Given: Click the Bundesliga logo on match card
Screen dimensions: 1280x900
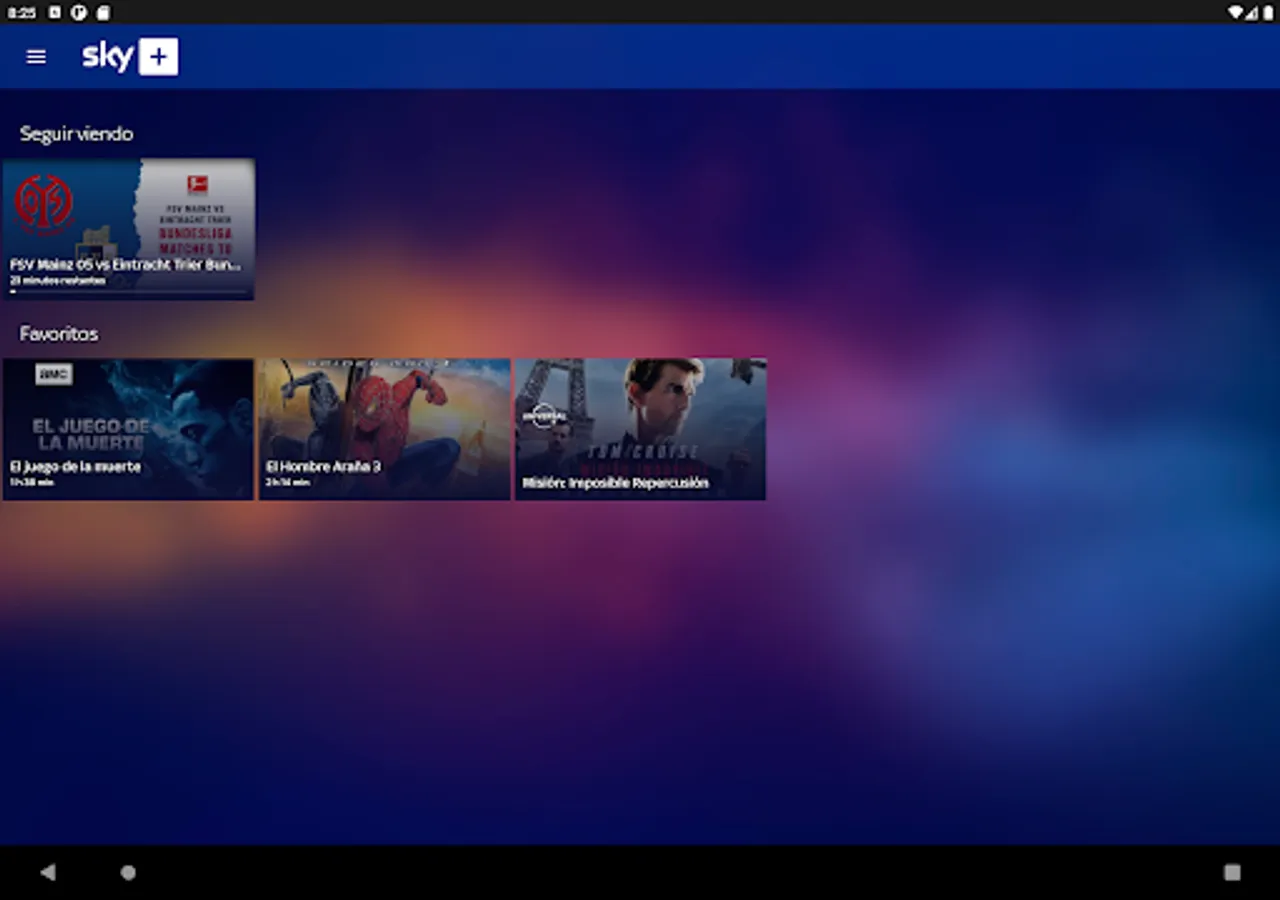Looking at the screenshot, I should coord(198,184).
